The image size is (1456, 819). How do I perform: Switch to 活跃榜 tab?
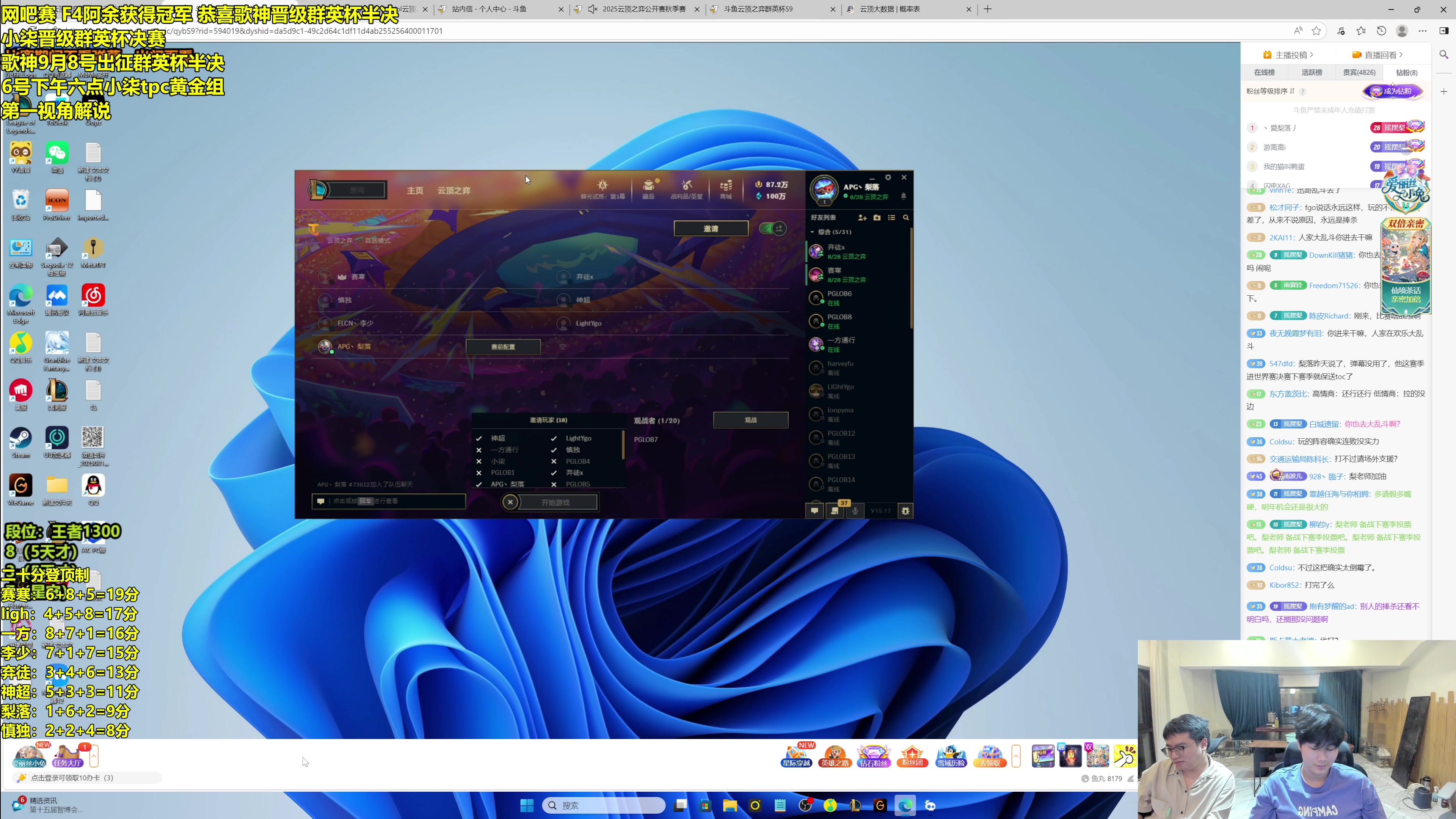(x=1312, y=72)
